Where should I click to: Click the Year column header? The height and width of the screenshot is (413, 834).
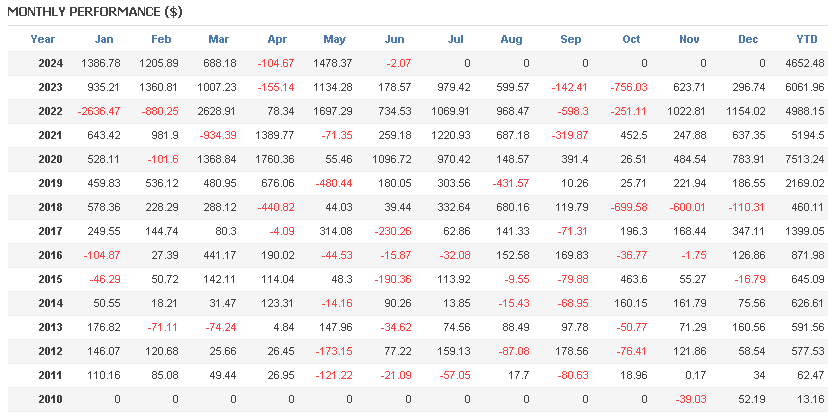tap(43, 40)
